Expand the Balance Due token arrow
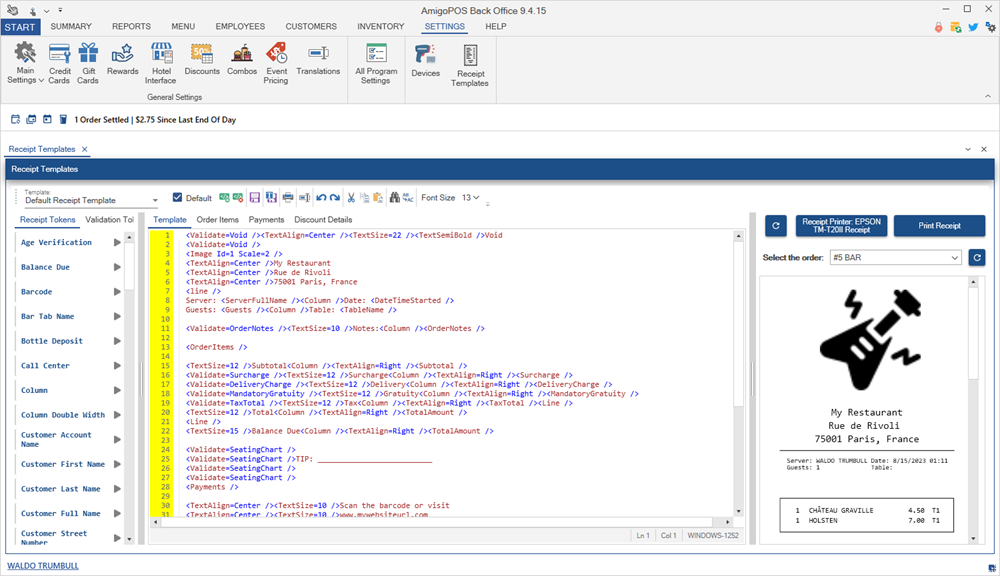 (117, 267)
